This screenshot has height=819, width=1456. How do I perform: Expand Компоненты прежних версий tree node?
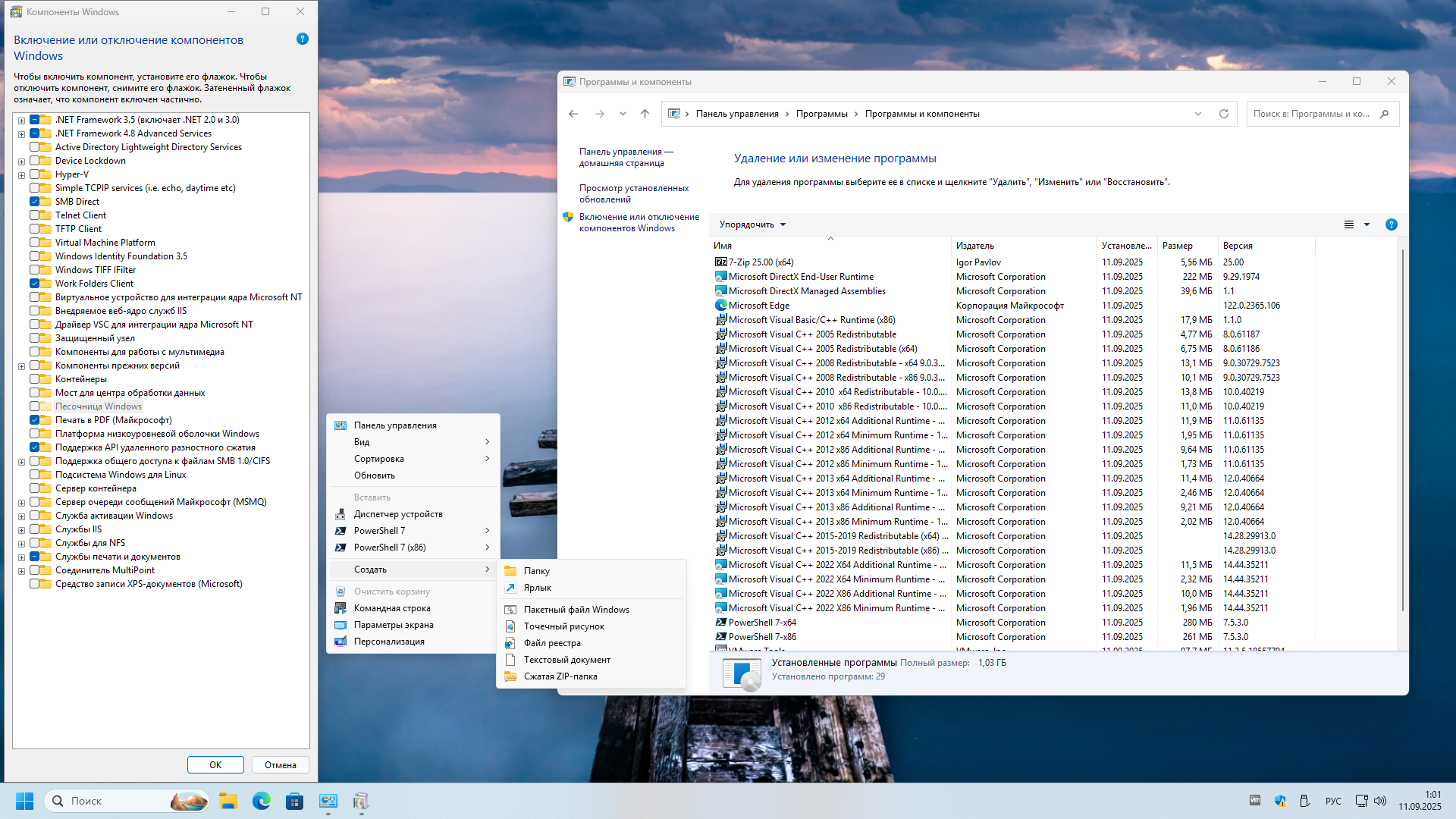(x=22, y=366)
